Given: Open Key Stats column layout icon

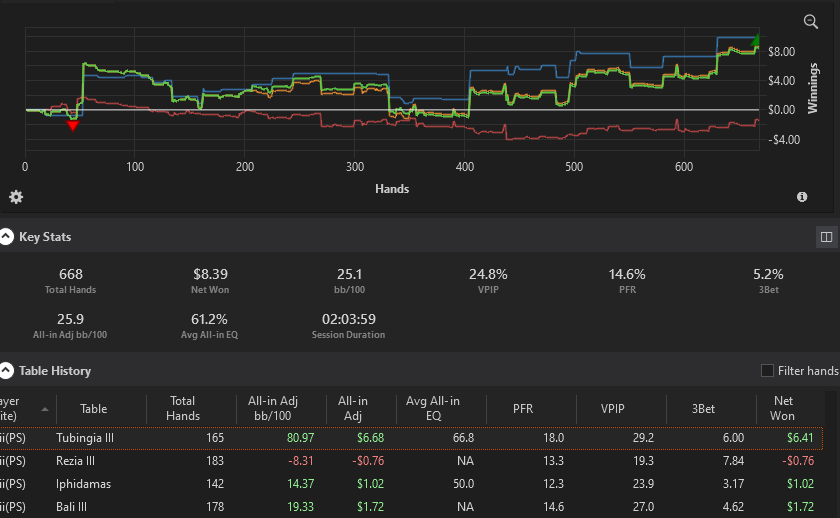Looking at the screenshot, I should click(826, 237).
